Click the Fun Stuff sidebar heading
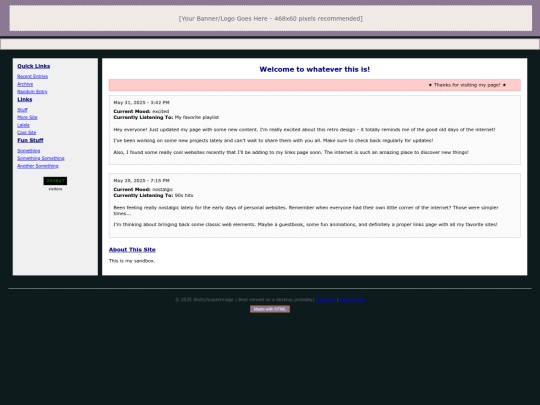The width and height of the screenshot is (540, 405). [30, 140]
